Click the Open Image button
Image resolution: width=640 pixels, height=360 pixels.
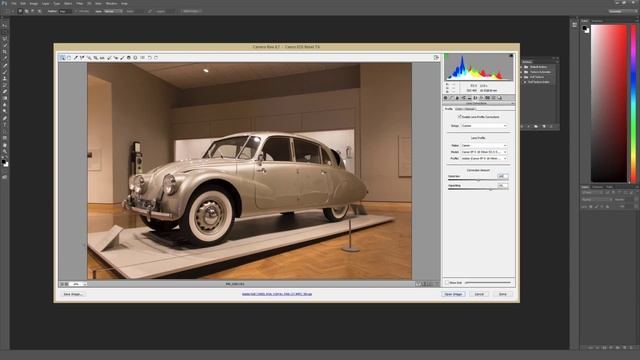[x=453, y=294]
